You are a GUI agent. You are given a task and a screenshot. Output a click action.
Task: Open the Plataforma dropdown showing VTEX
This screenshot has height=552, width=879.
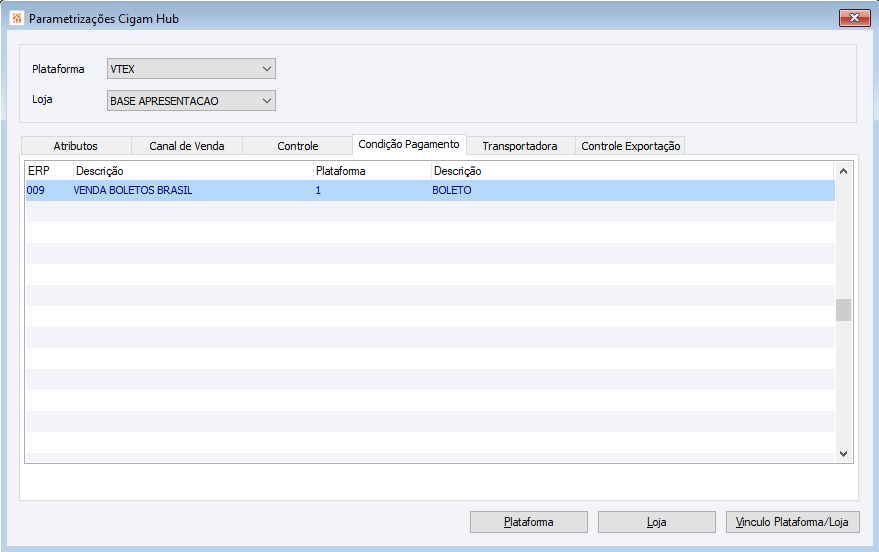[191, 69]
